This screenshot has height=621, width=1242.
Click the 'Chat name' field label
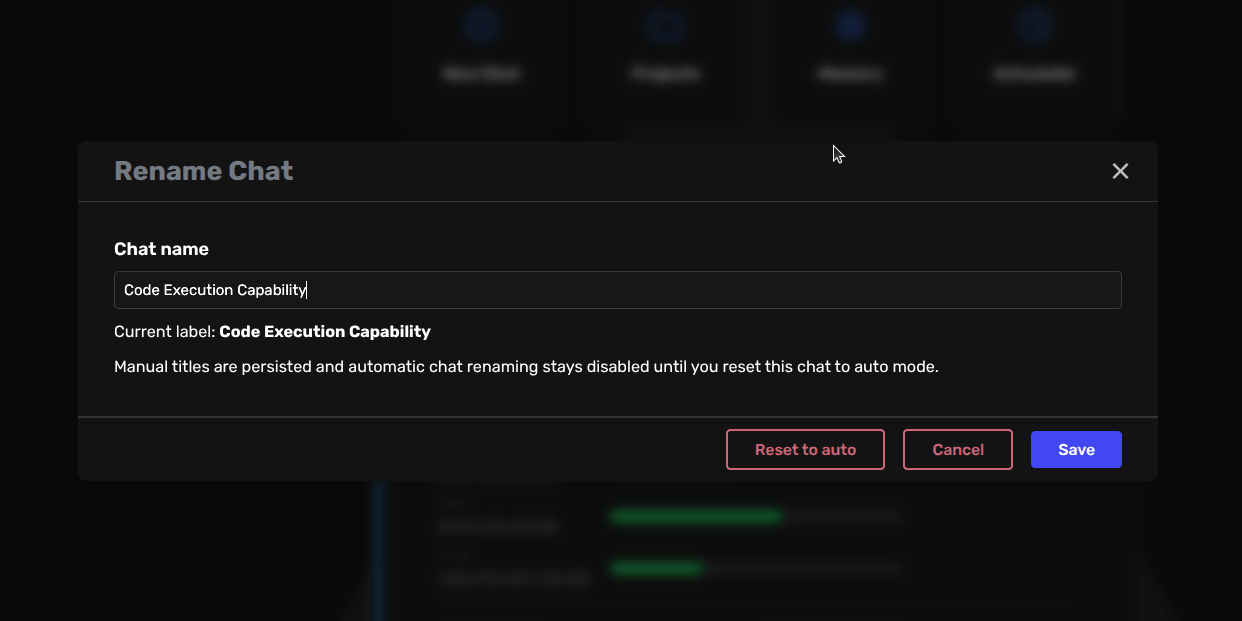pyautogui.click(x=161, y=249)
